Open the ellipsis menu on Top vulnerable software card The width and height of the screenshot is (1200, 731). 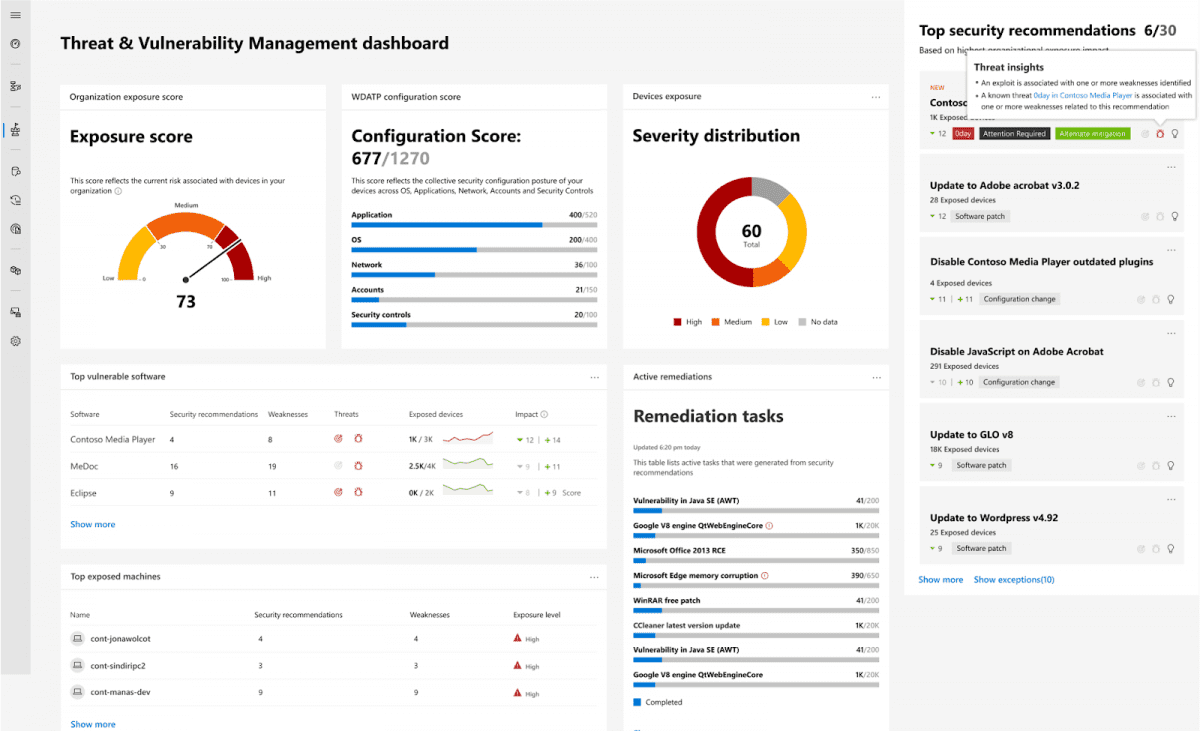pyautogui.click(x=594, y=377)
